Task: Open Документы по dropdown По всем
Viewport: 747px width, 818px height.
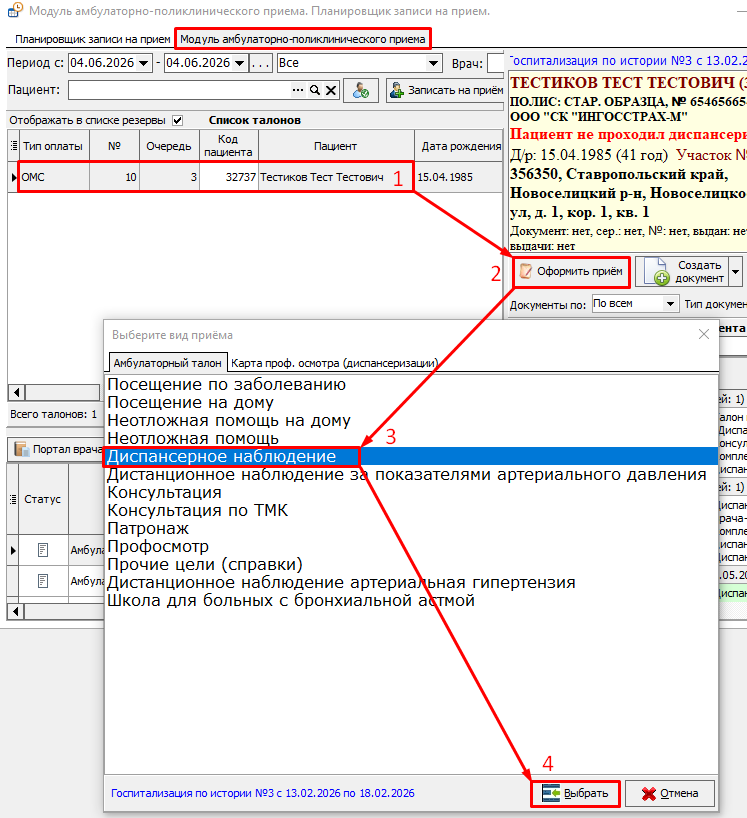Action: (x=635, y=304)
